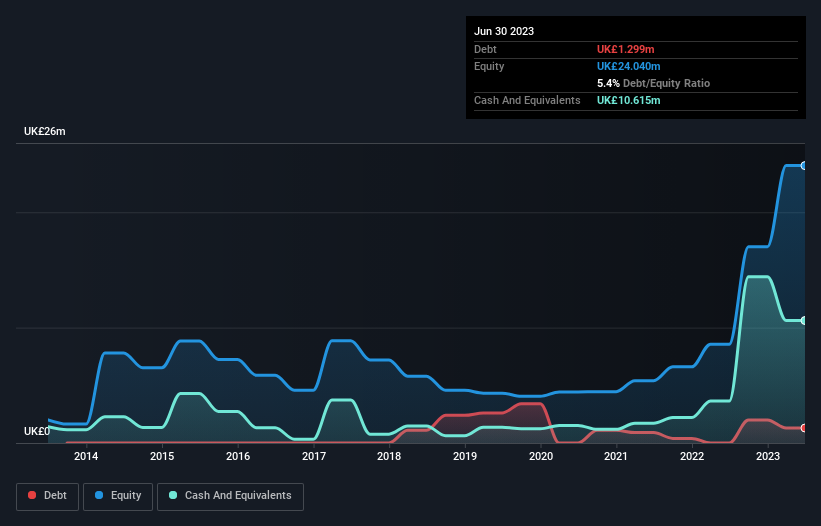Click the 2014 x-axis label

[x=86, y=456]
